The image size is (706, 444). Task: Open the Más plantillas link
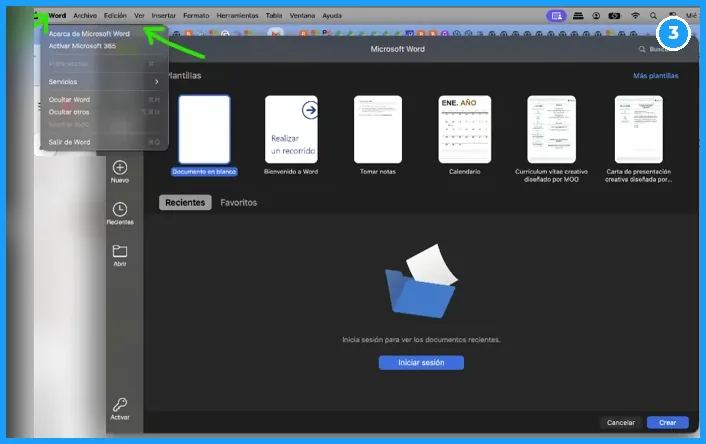click(x=656, y=76)
